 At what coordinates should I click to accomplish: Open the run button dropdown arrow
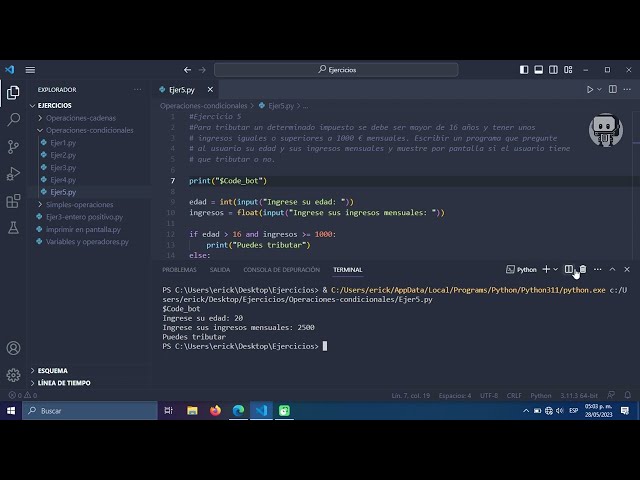tap(599, 89)
